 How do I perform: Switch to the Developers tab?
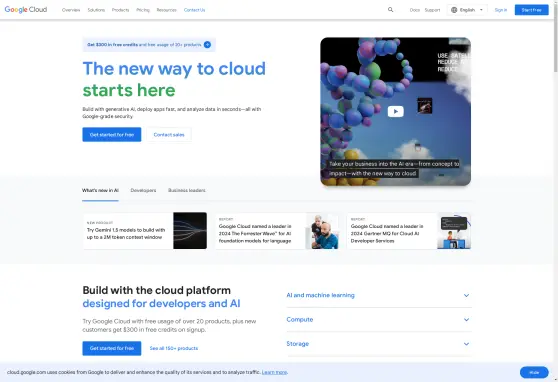click(x=143, y=190)
